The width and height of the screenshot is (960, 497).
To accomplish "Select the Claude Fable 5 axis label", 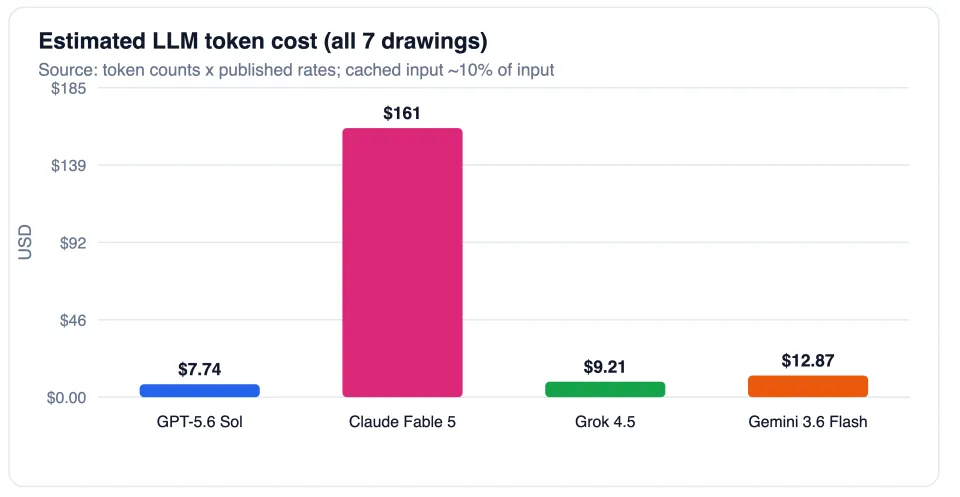I will point(402,422).
